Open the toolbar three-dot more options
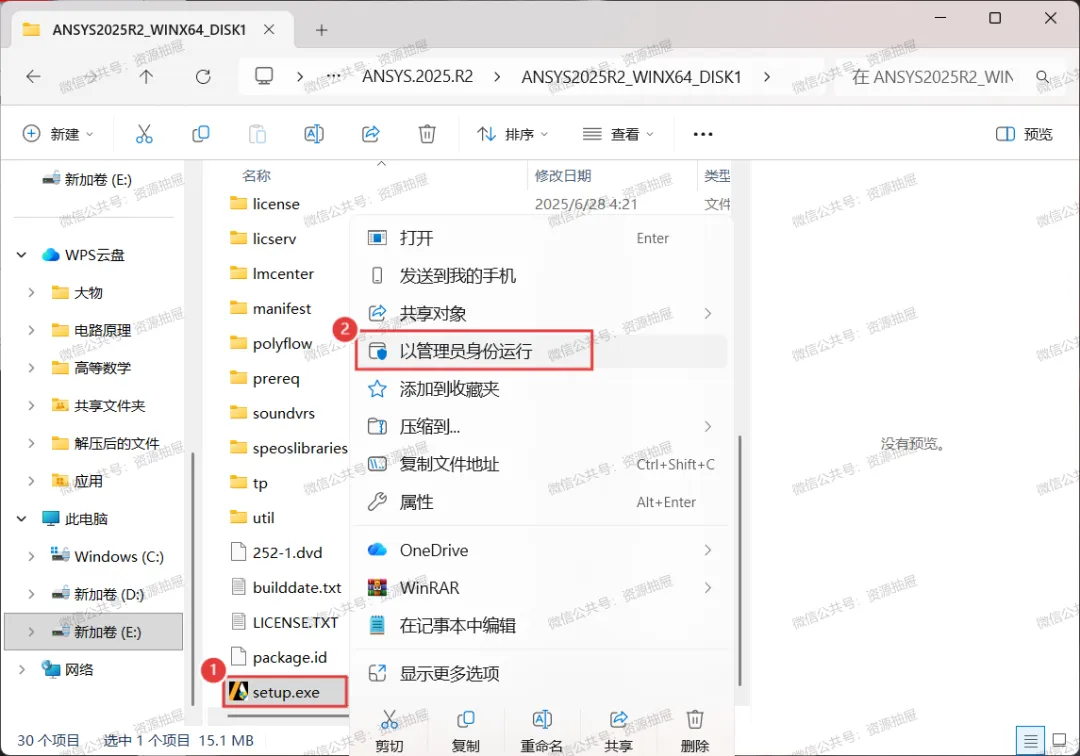1080x756 pixels. coord(703,134)
